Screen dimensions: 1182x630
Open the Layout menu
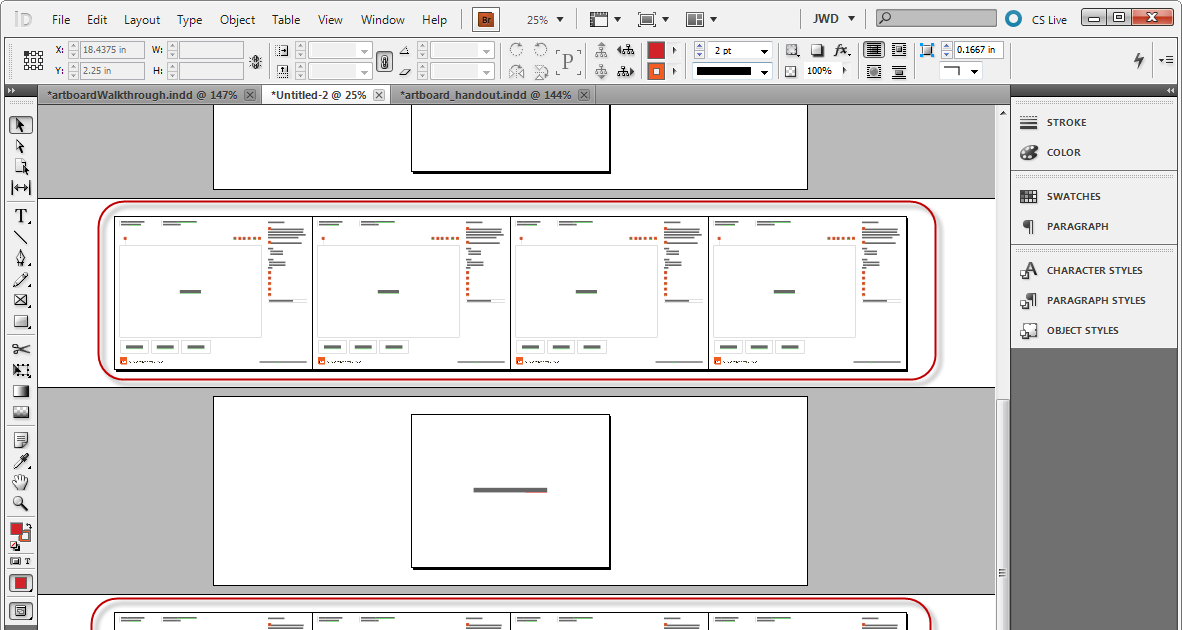pos(142,19)
